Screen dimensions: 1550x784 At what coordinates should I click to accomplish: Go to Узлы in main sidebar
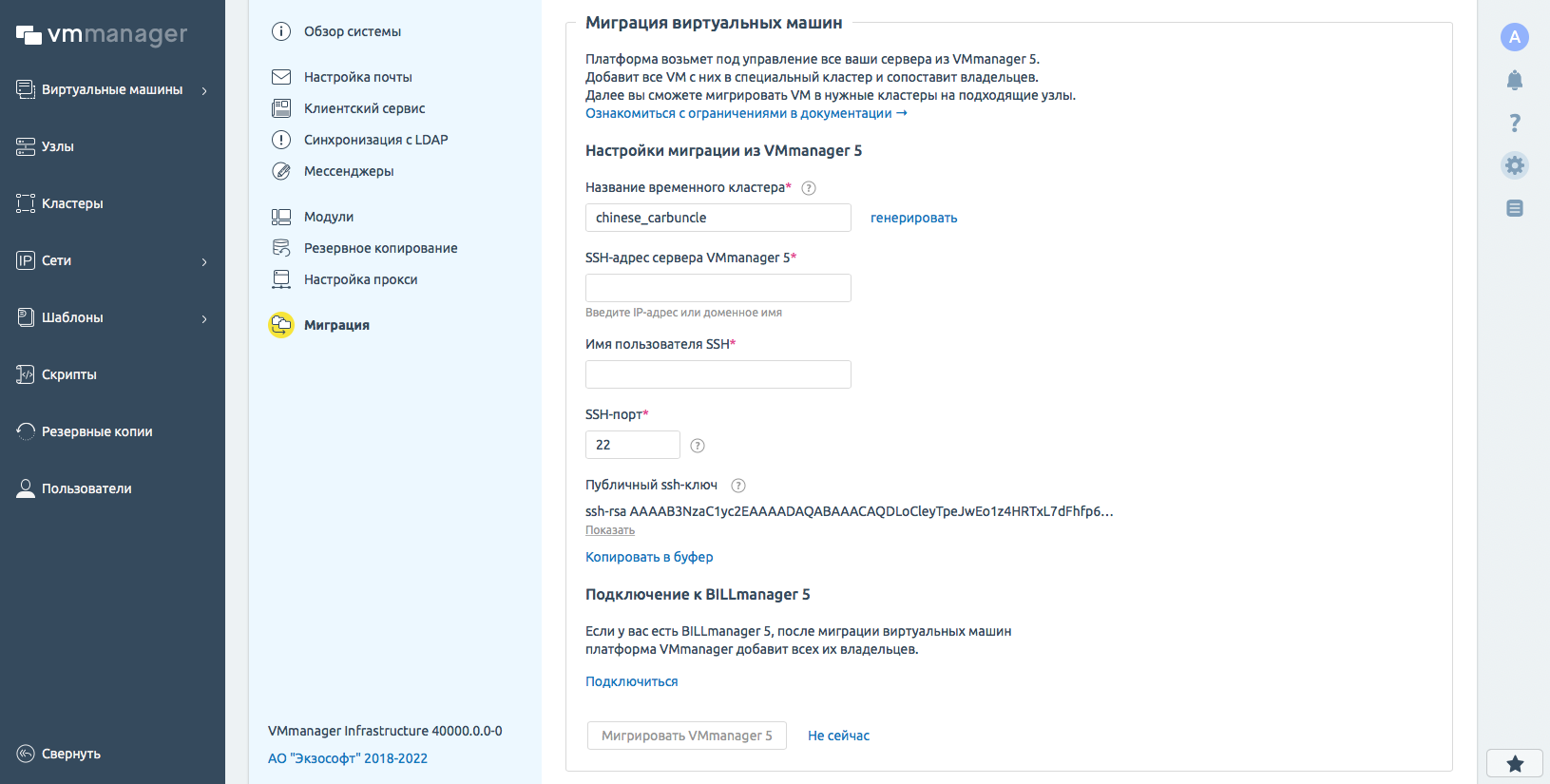pos(58,146)
